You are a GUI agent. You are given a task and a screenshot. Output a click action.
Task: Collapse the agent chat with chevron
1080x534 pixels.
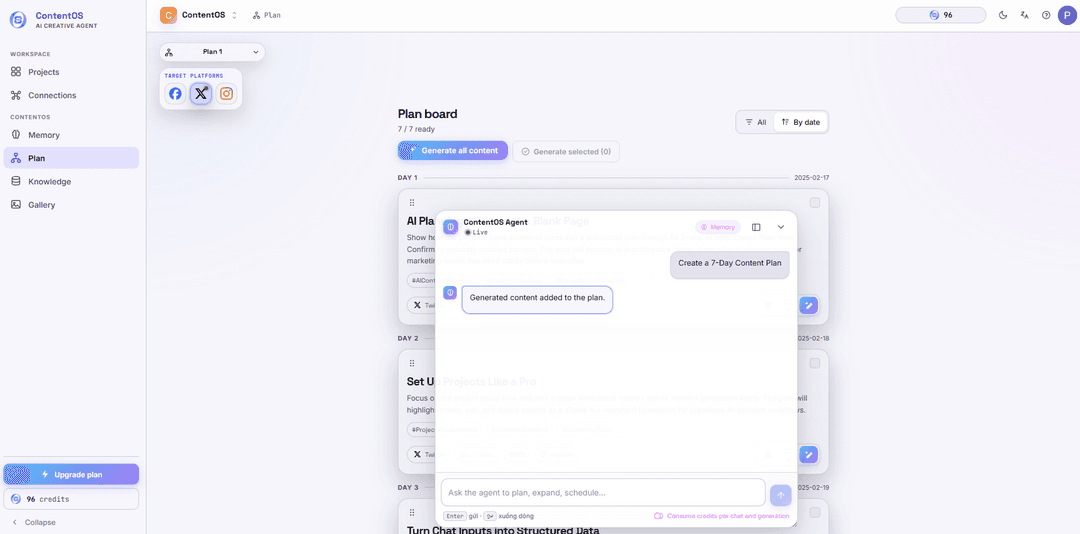click(780, 227)
